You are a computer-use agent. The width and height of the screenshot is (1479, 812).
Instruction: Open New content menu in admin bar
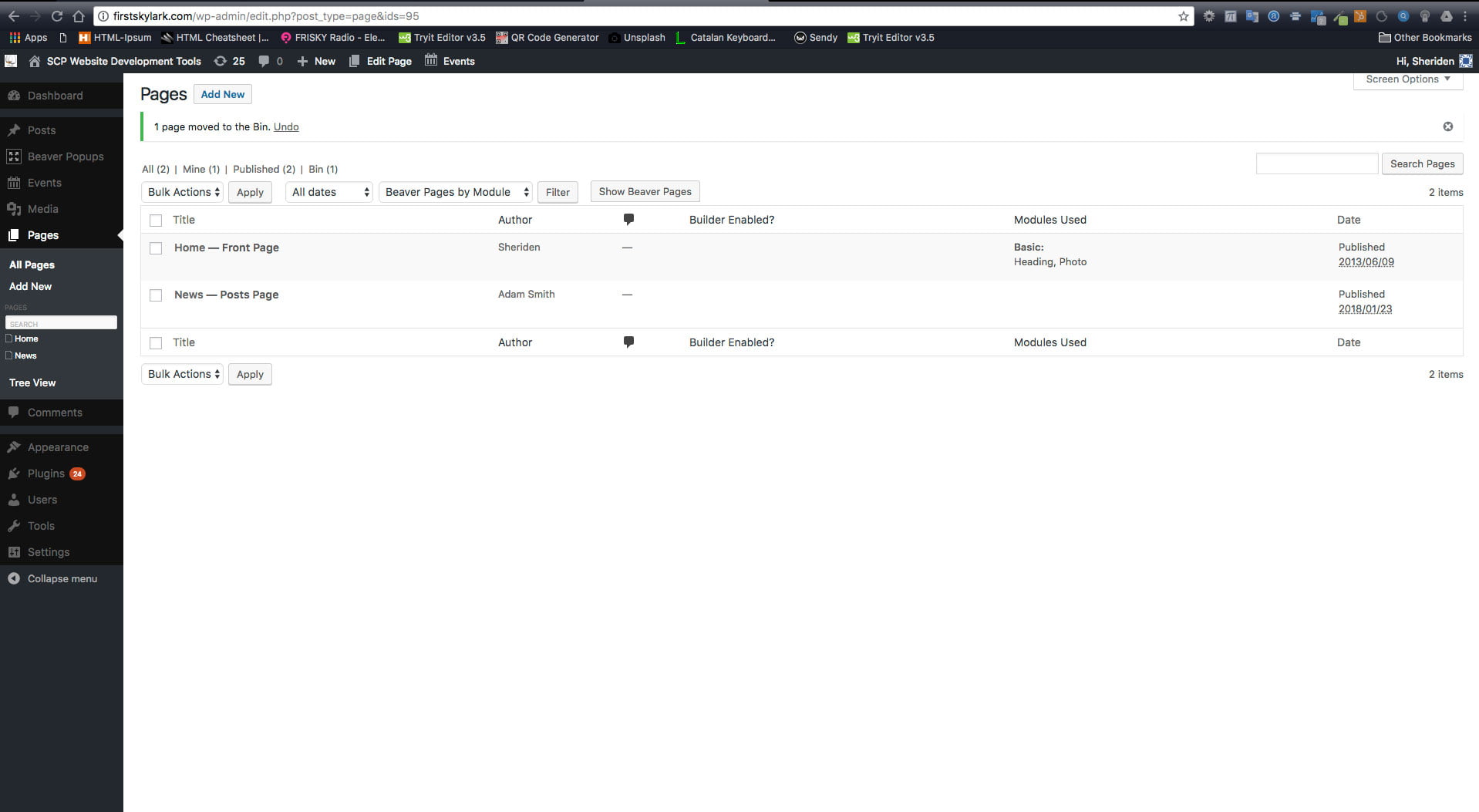tap(316, 61)
